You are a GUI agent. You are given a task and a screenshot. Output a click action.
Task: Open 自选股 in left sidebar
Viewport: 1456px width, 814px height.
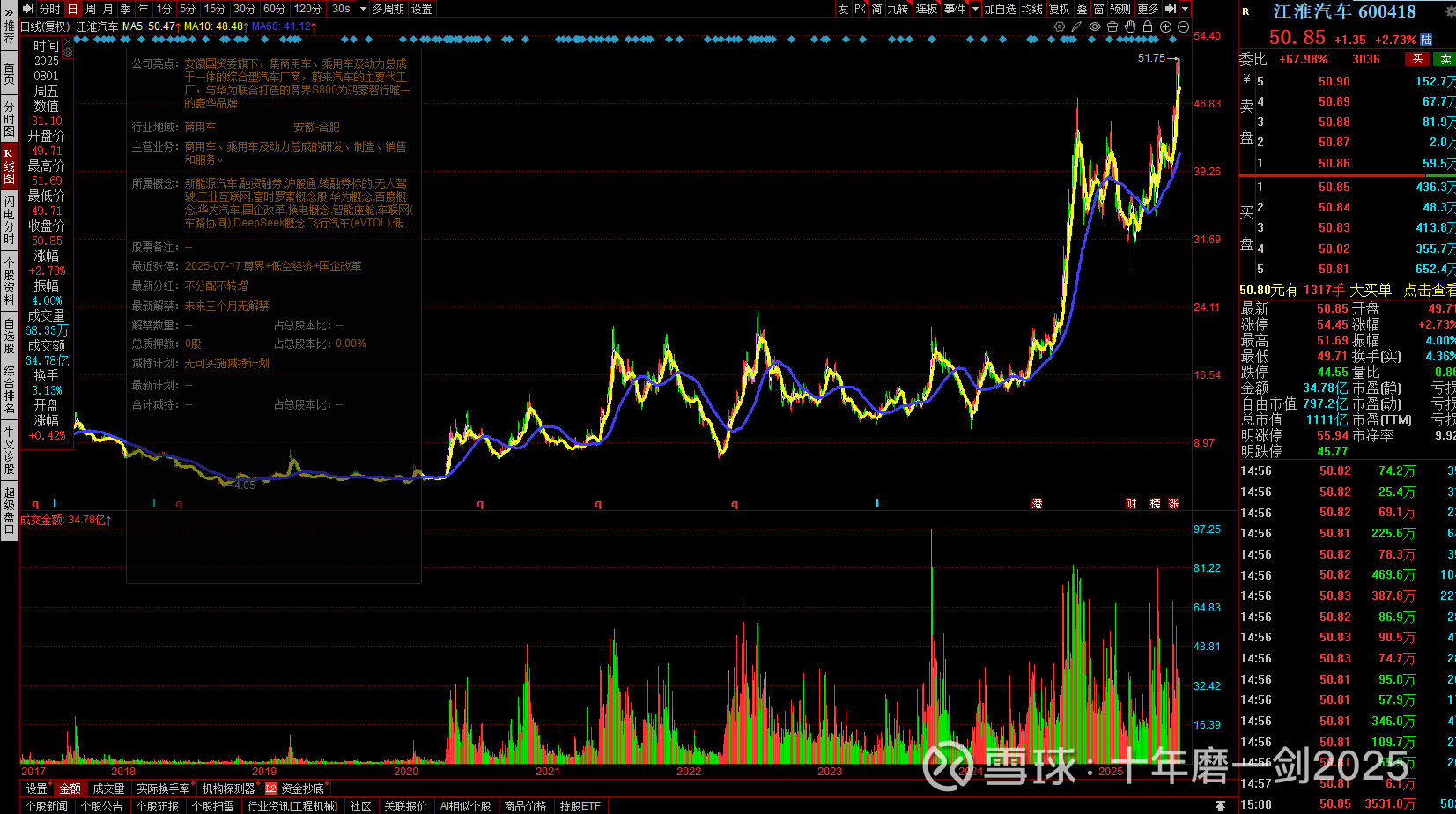(9, 337)
